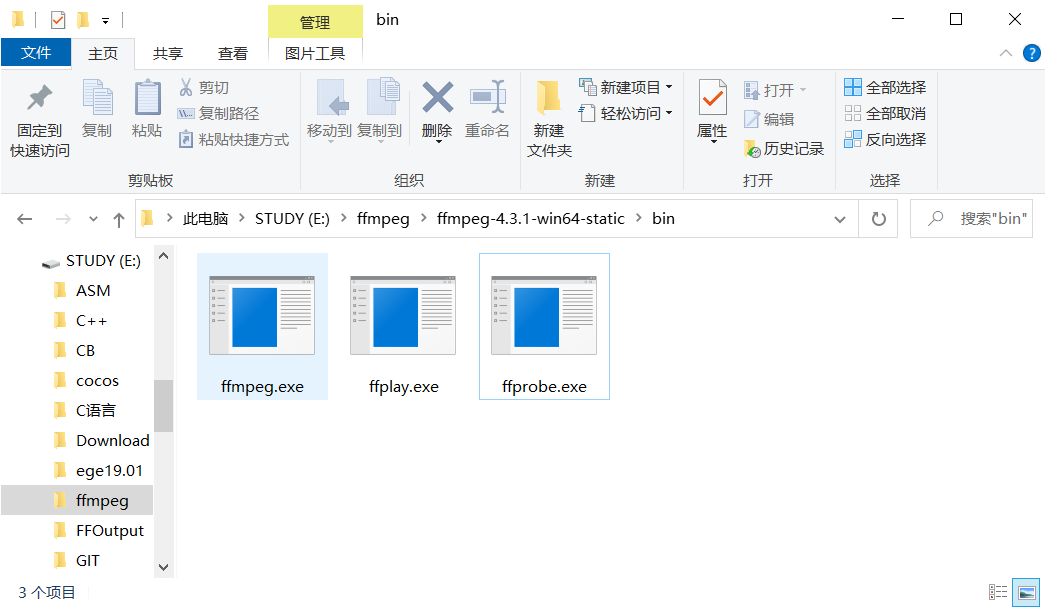Copy path with 复制路径

pyautogui.click(x=219, y=113)
